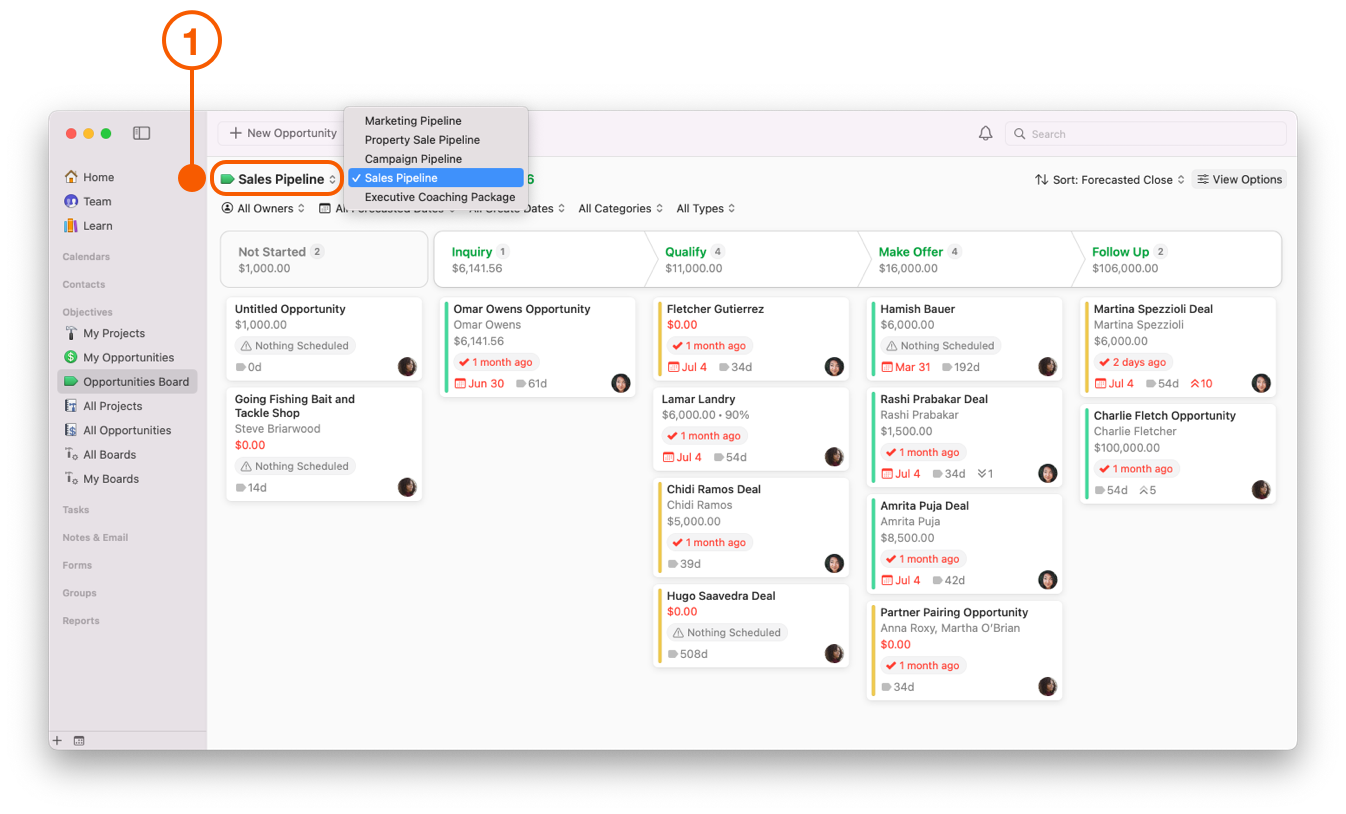1346x814 pixels.
Task: Select the checked Sales Pipeline menu item
Action: click(x=435, y=178)
